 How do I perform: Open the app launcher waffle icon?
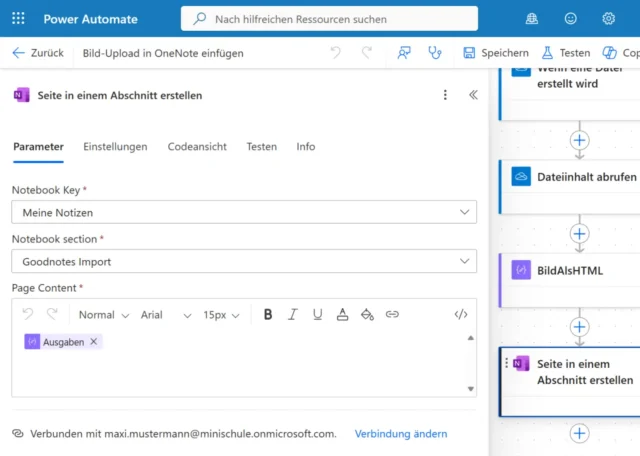(x=20, y=18)
